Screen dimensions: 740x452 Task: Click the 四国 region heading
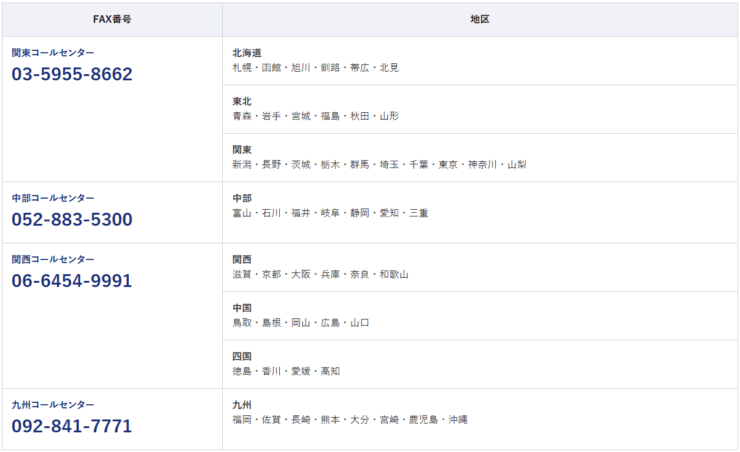242,356
